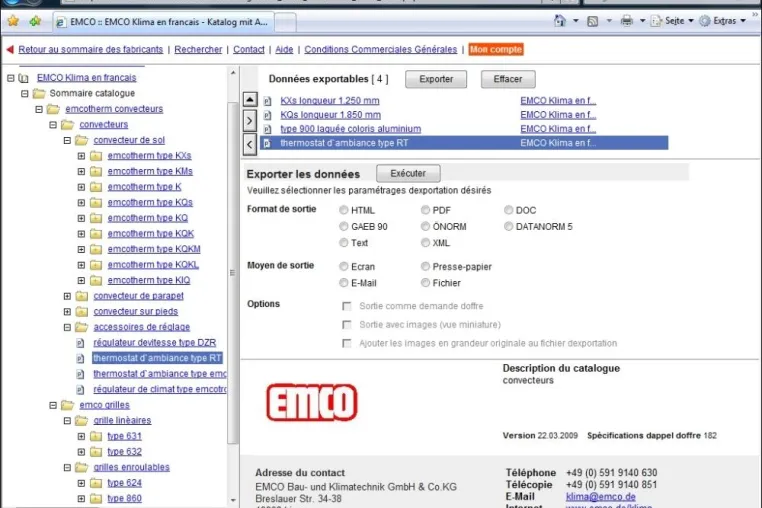Select PDF output format
762x508 pixels.
tap(425, 210)
